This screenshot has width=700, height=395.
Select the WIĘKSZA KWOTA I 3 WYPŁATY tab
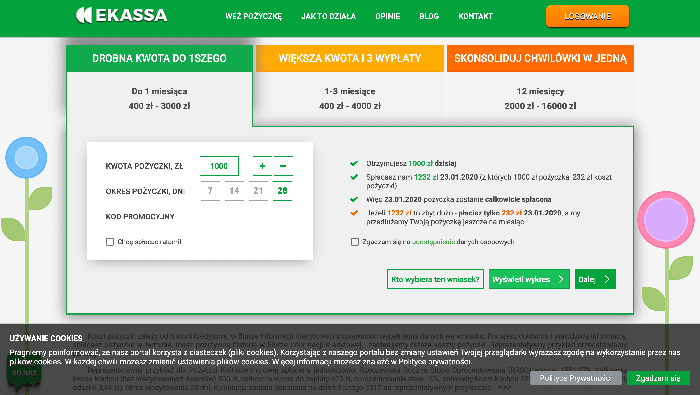tap(350, 58)
